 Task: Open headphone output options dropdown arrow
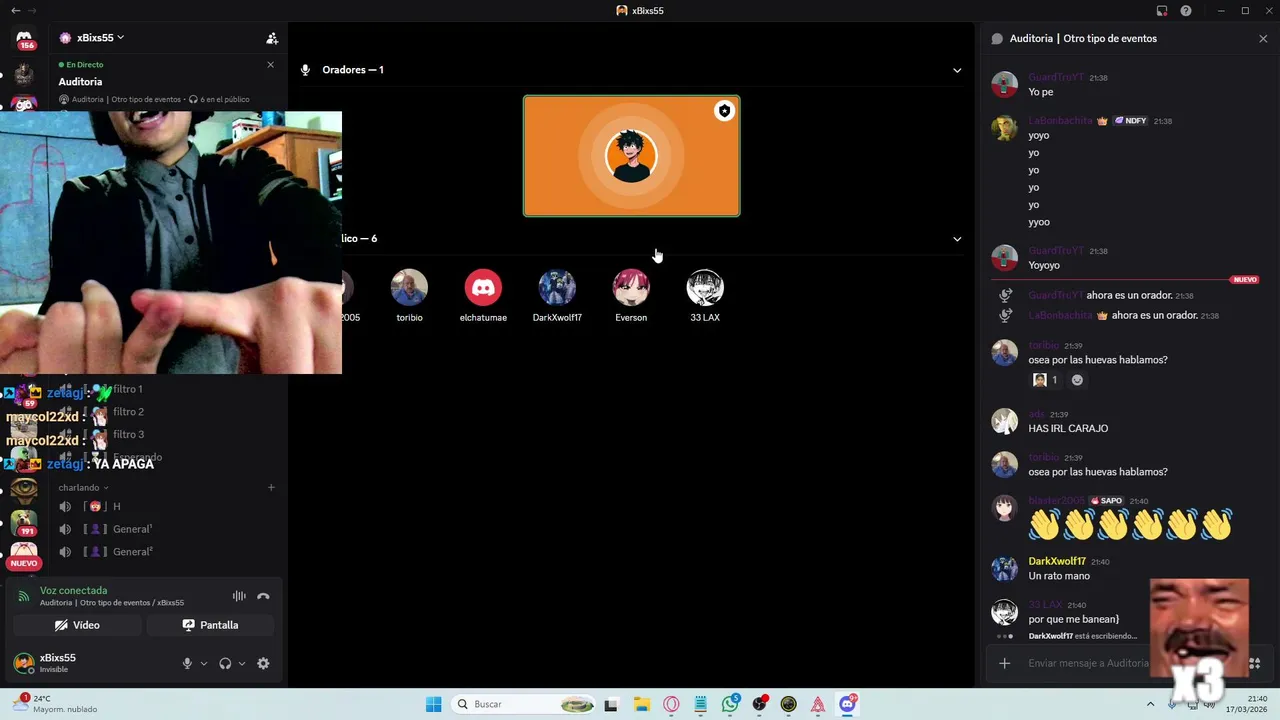pyautogui.click(x=241, y=664)
